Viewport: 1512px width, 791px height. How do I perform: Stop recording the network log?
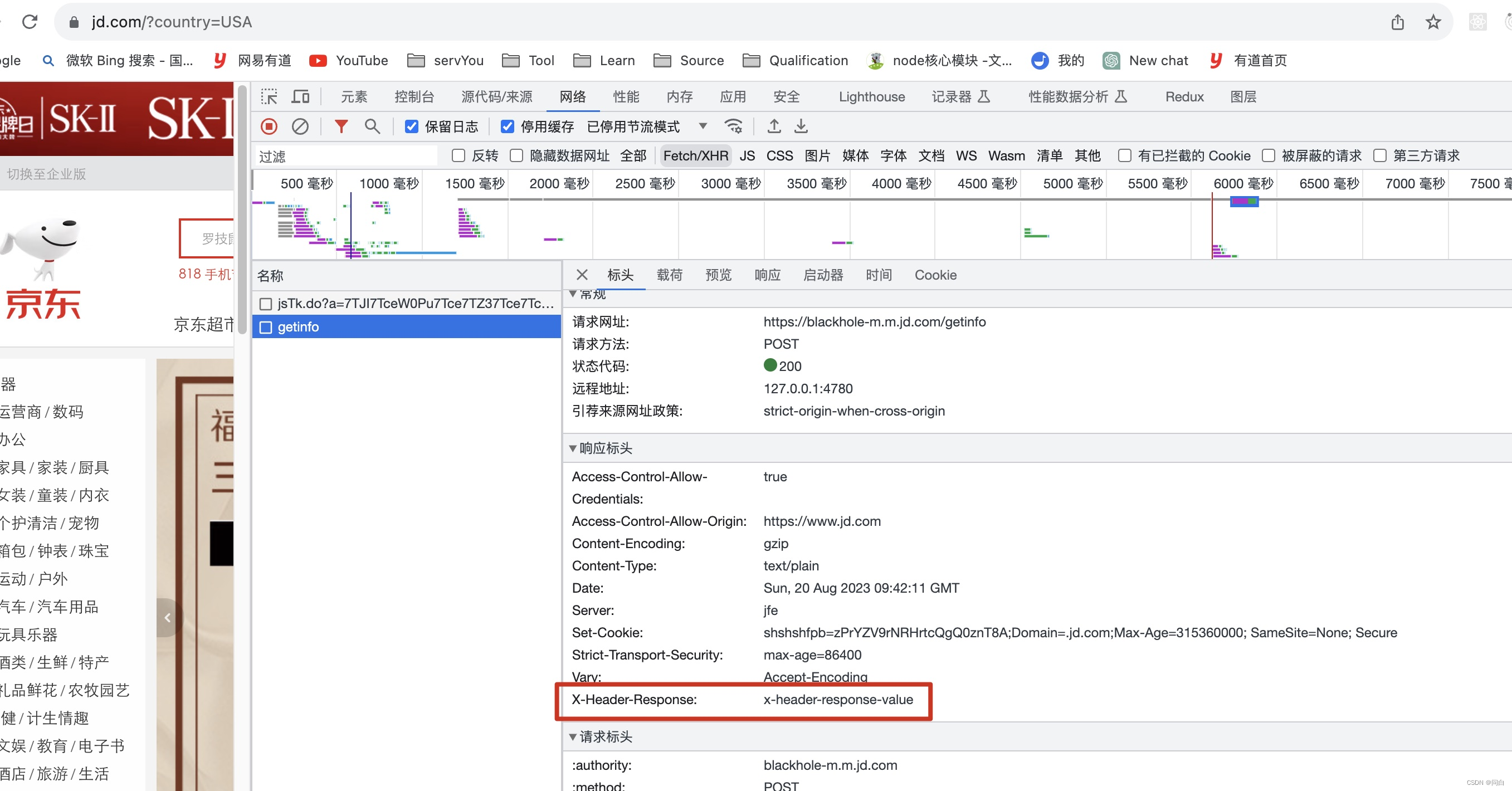(x=270, y=126)
